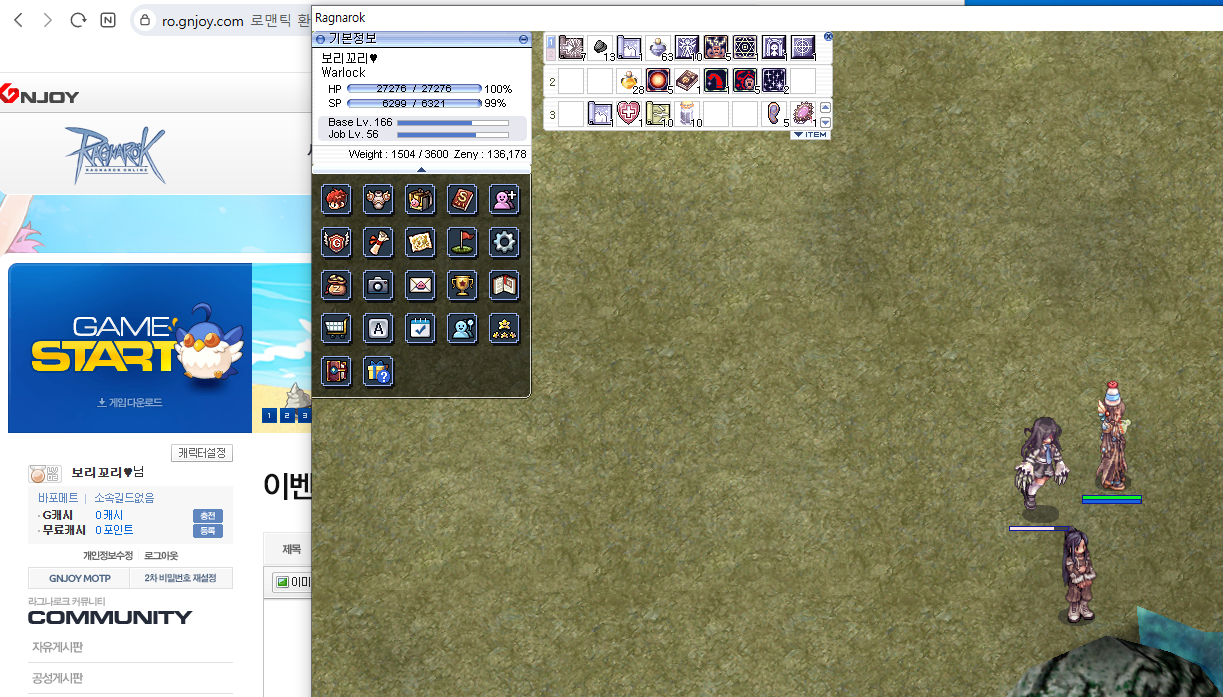Click the 캐릭터설정 button
Image resolution: width=1223 pixels, height=697 pixels.
coord(203,453)
